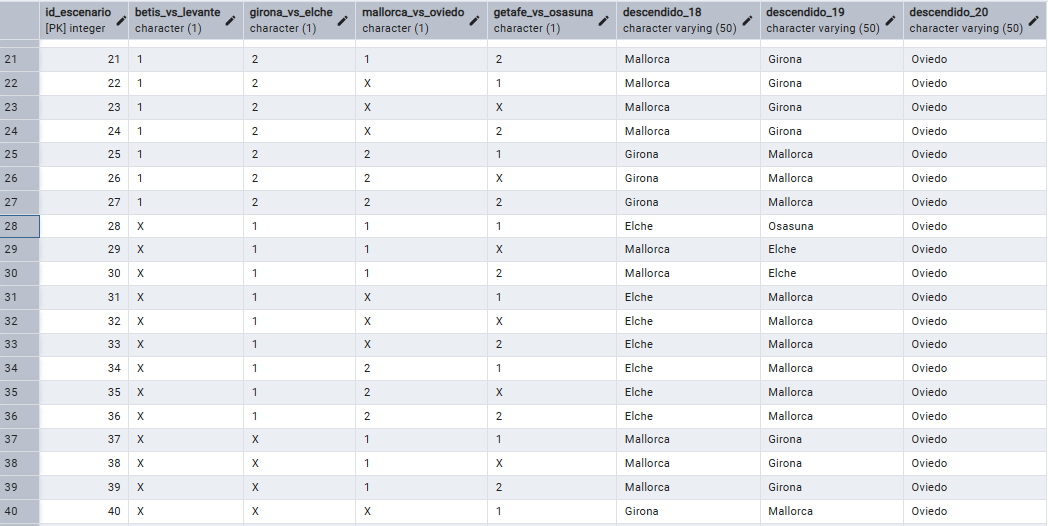Click getafe_vs_osasuna X cell in row 26
1048x526 pixels.
(x=552, y=178)
